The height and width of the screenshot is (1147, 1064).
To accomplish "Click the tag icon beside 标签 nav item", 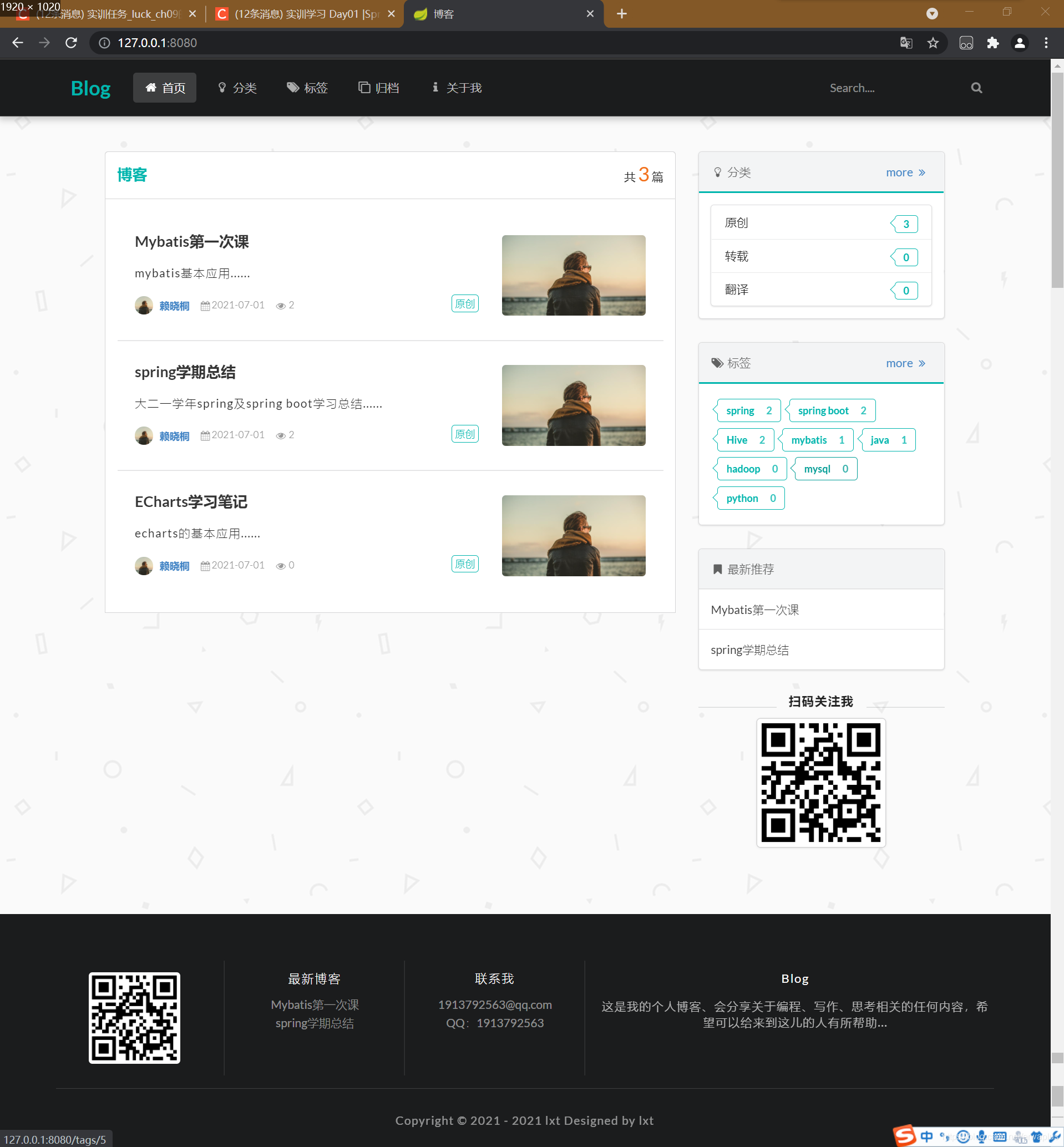I will point(293,88).
